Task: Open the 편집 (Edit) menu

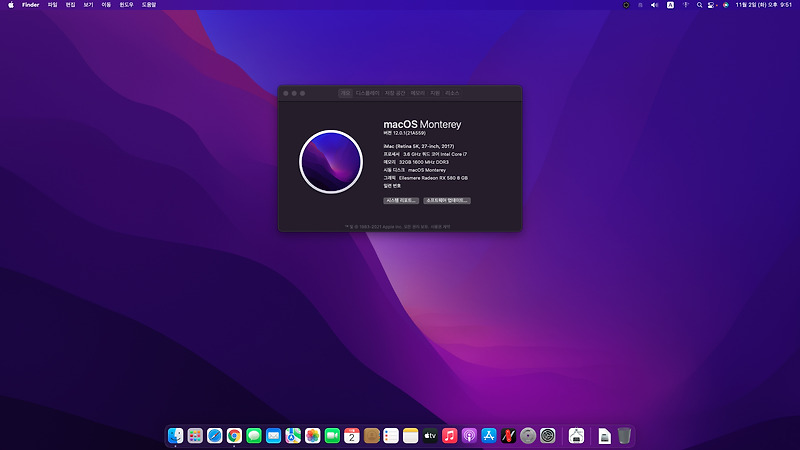Action: pos(70,5)
